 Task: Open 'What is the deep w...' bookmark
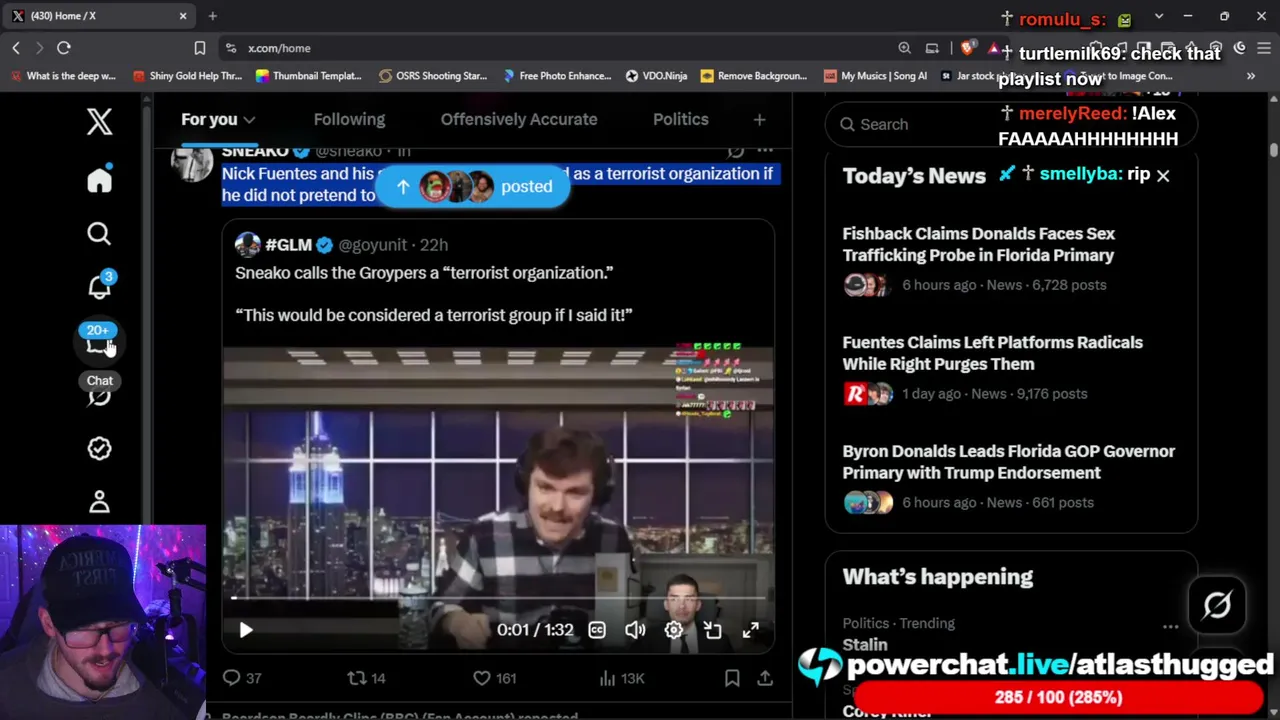[63, 76]
